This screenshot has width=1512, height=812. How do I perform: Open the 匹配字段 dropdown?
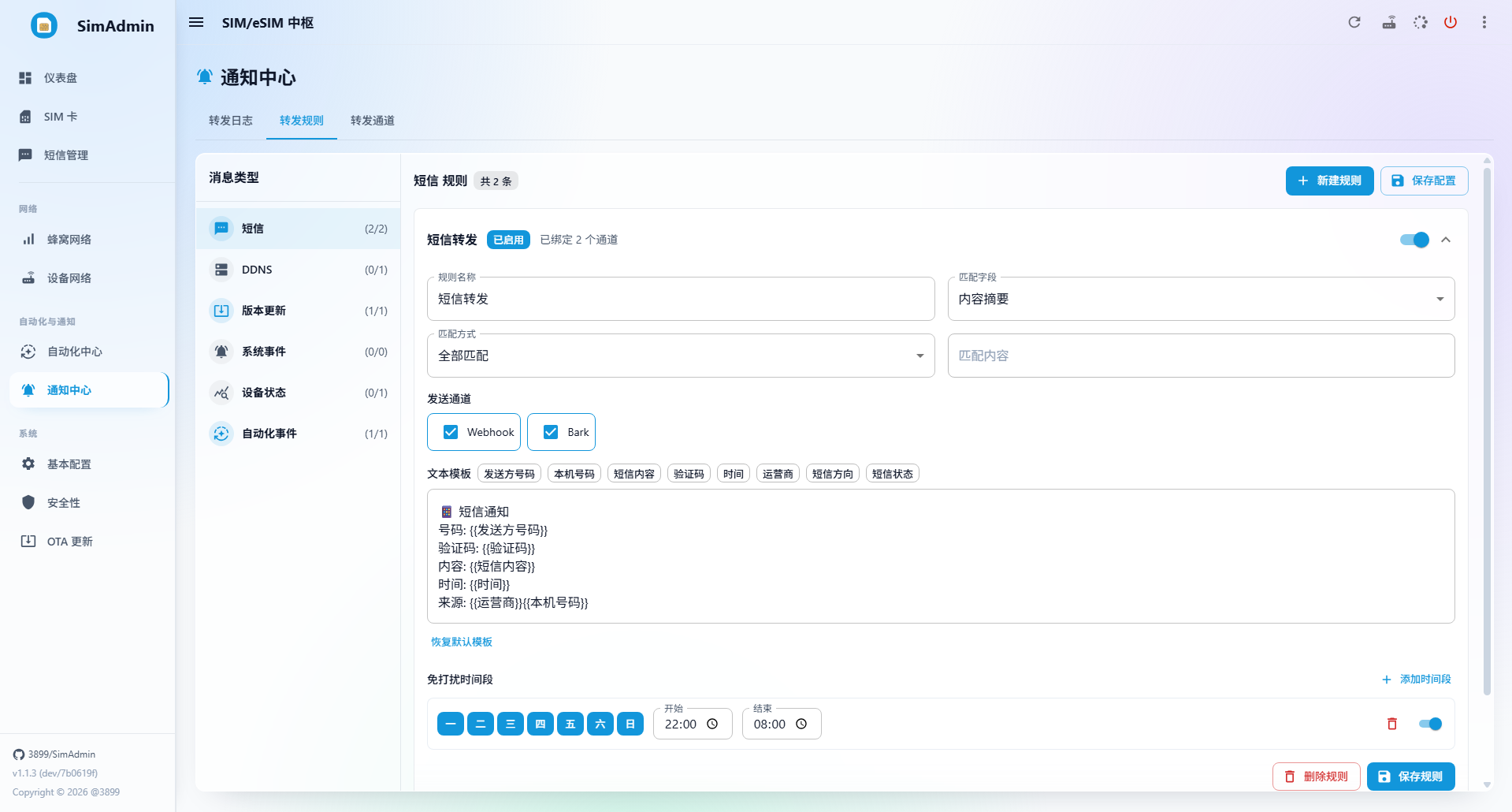[x=1201, y=299]
